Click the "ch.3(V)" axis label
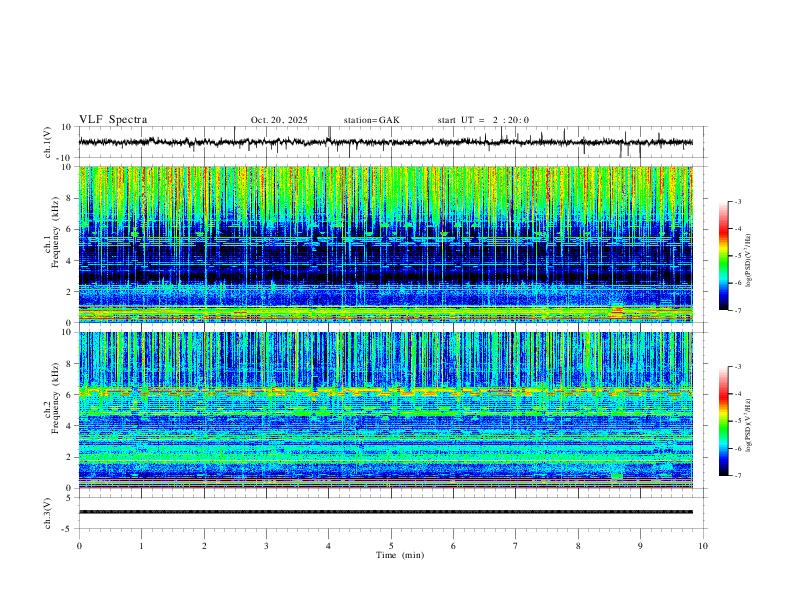 click(48, 513)
